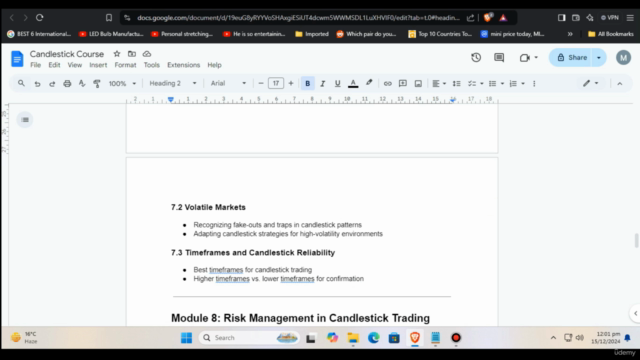Open the Arial font dropdown
The width and height of the screenshot is (640, 360).
coord(228,83)
